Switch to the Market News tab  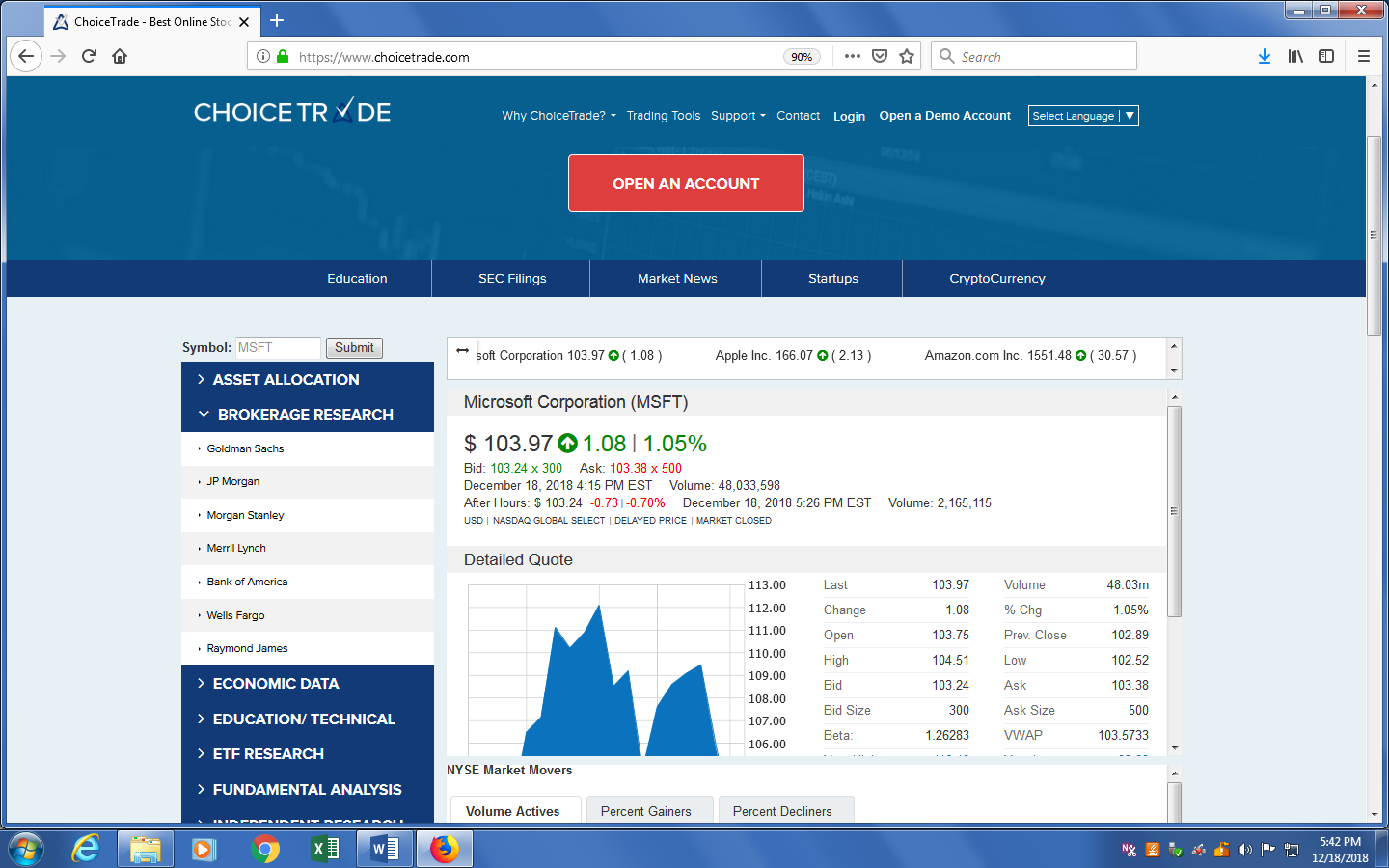coord(675,278)
